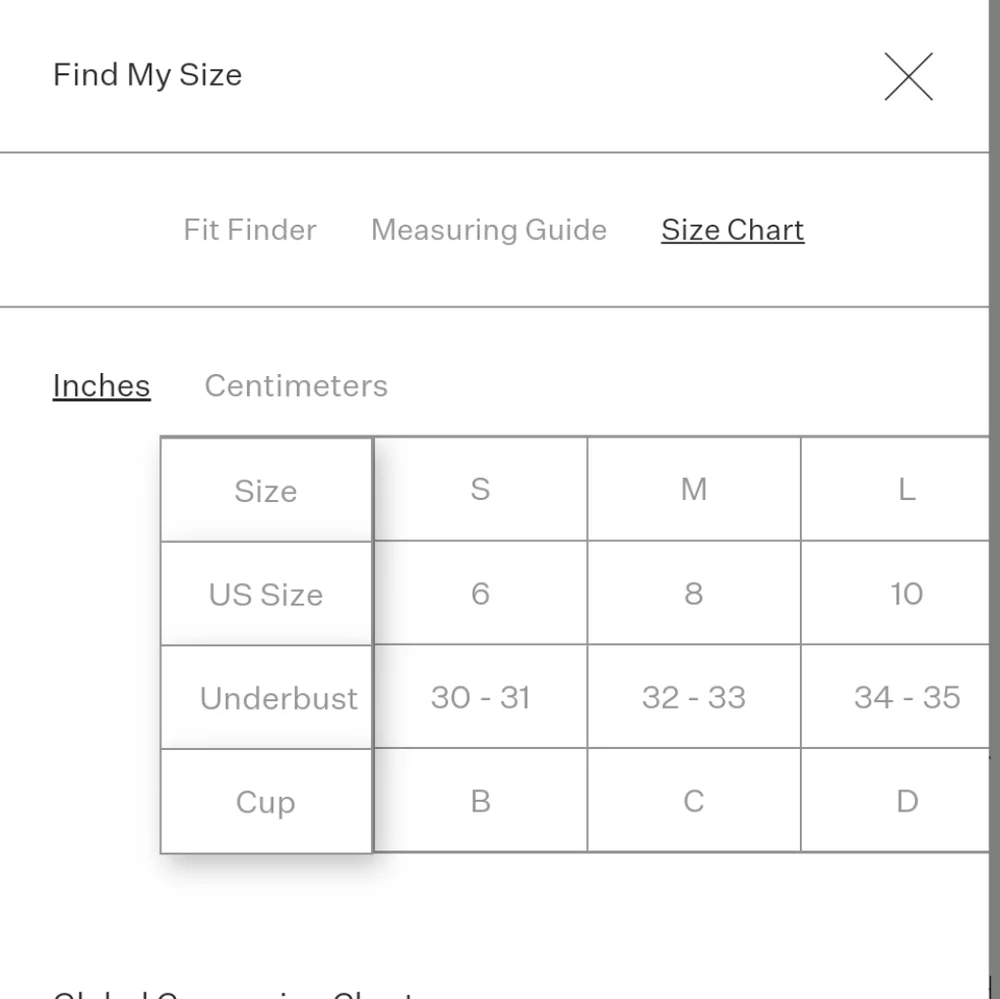This screenshot has height=999, width=1000.
Task: Select the S size column cell
Action: pyautogui.click(x=480, y=489)
